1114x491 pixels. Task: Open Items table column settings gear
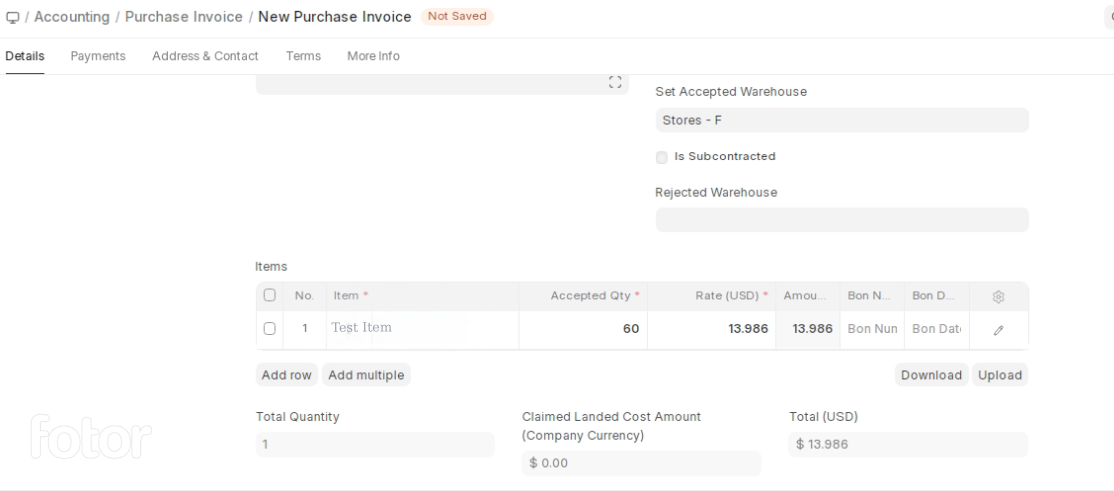[x=998, y=297]
